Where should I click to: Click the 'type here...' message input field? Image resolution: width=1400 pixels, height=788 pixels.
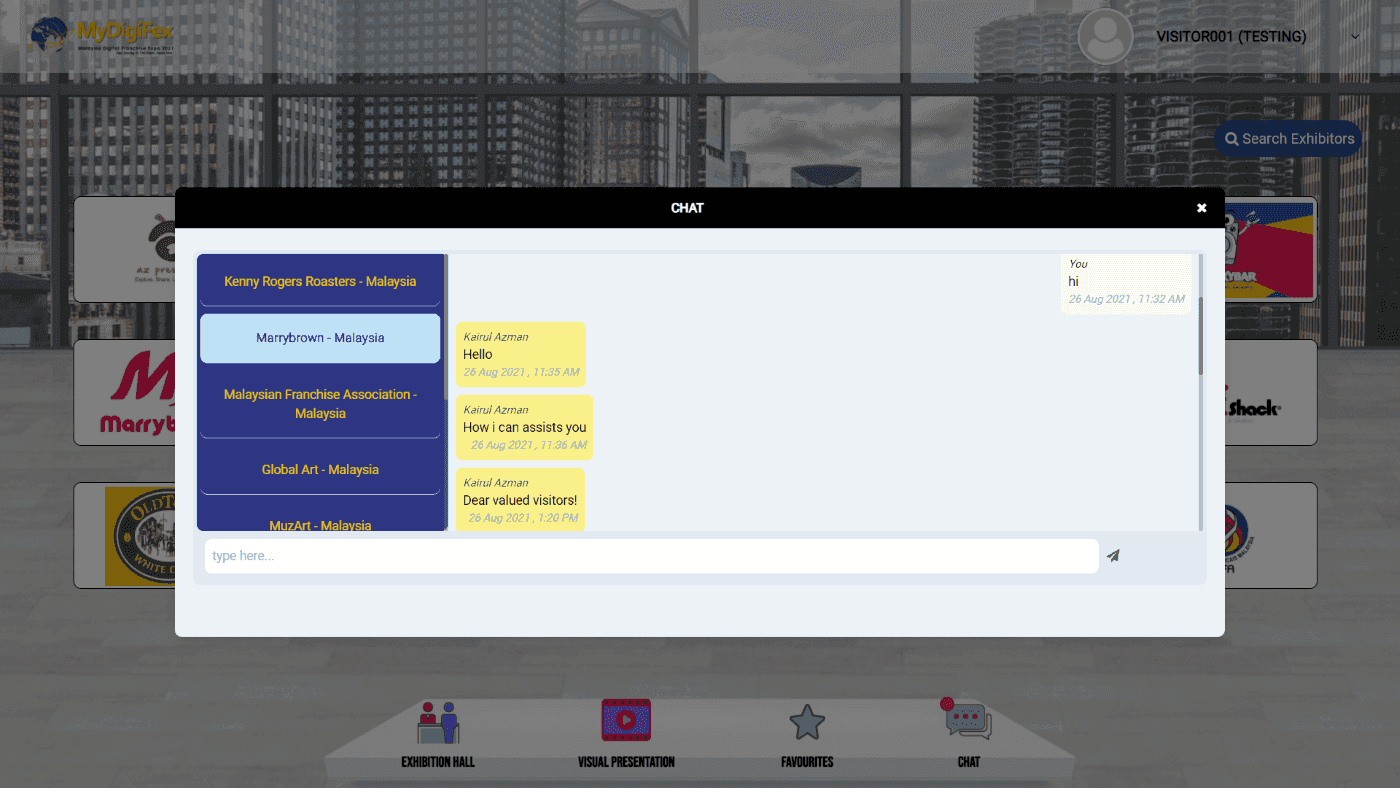[650, 555]
